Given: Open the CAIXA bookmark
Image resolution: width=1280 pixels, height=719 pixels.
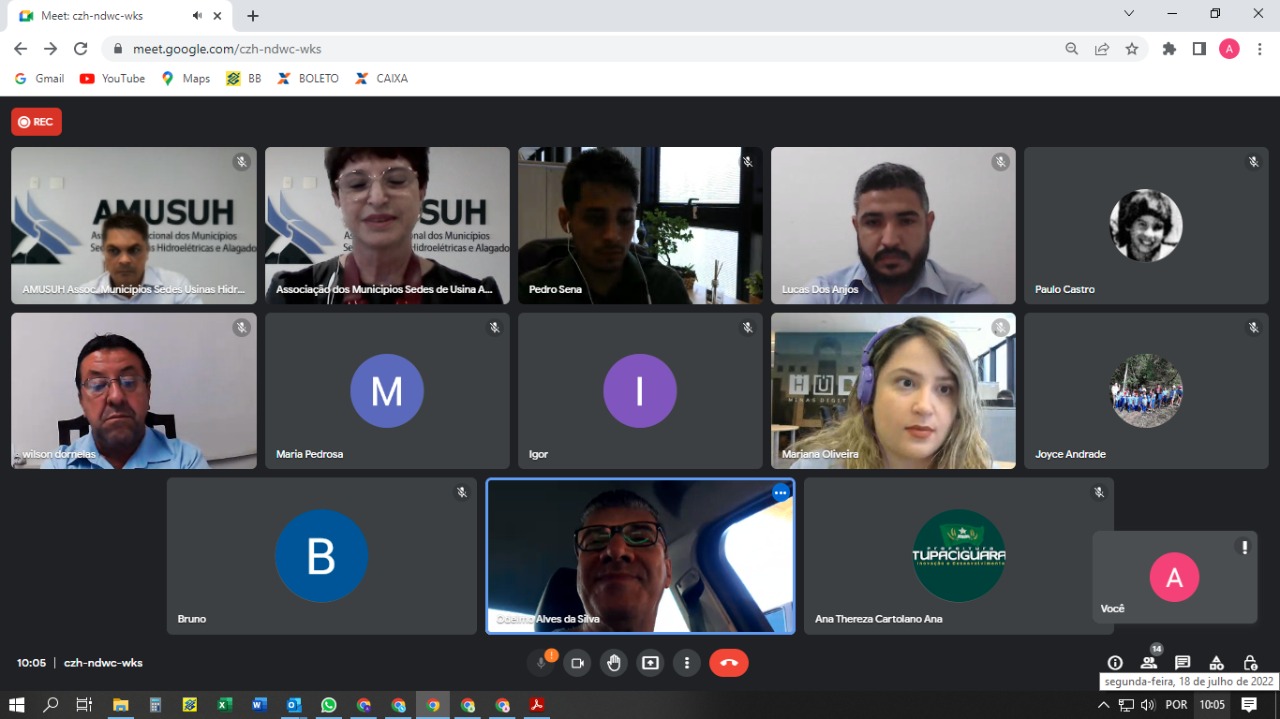Looking at the screenshot, I should click(x=382, y=78).
